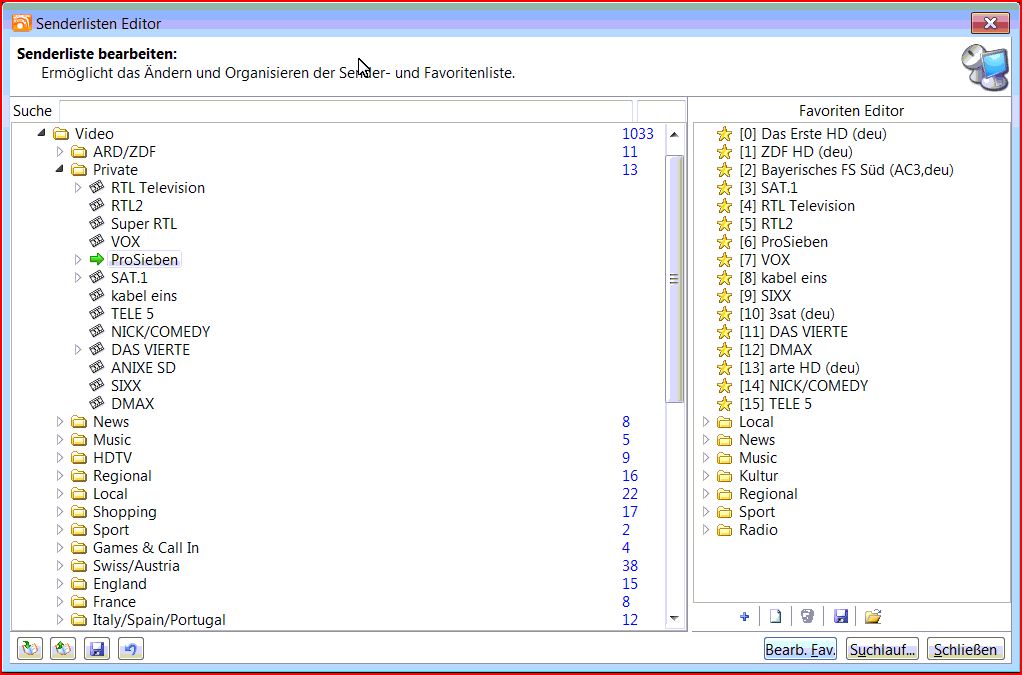Screen dimensions: 1022x675
Task: Click the film icon beside VOX in the channel tree
Action: coord(97,242)
